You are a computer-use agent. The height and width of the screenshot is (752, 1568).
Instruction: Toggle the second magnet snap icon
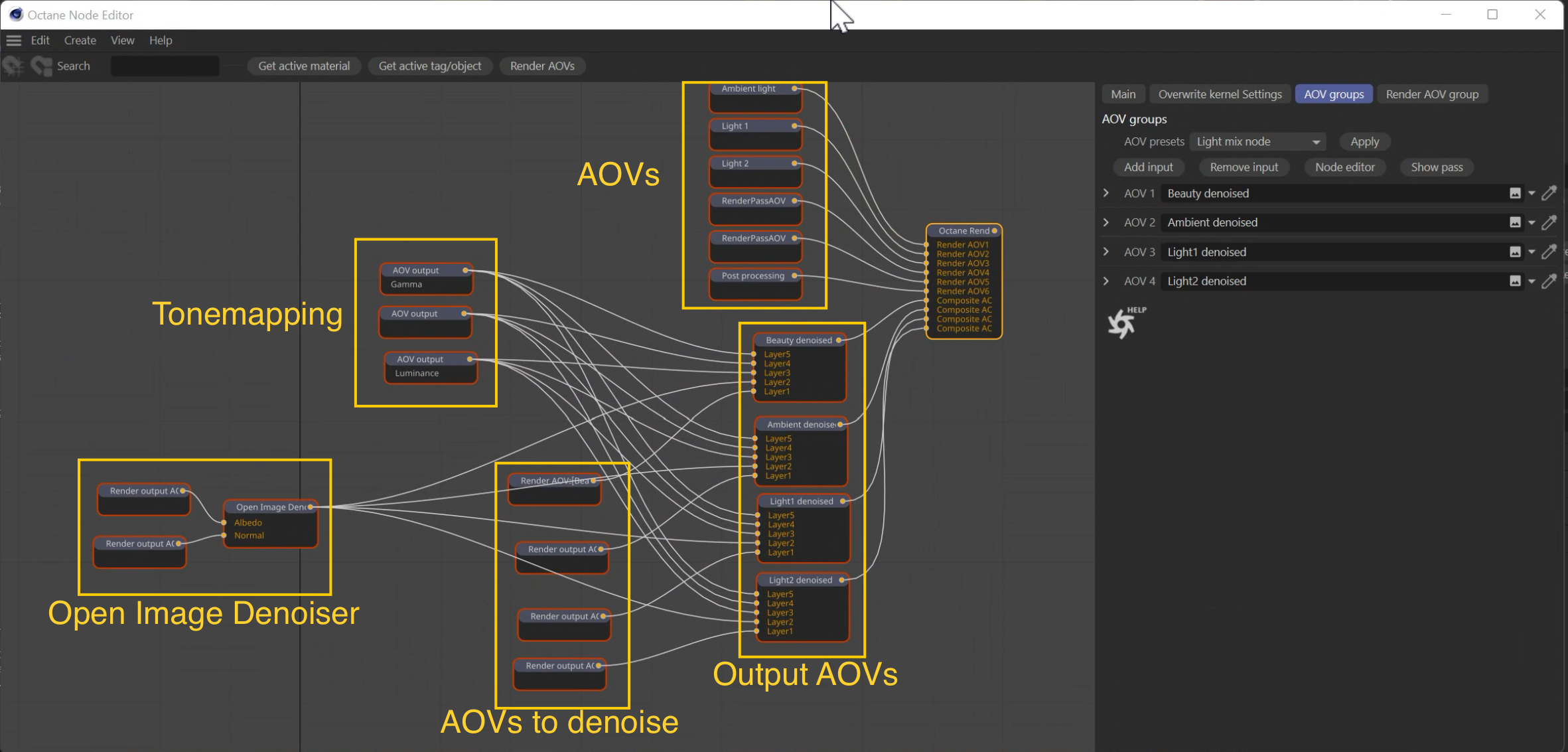(x=41, y=66)
